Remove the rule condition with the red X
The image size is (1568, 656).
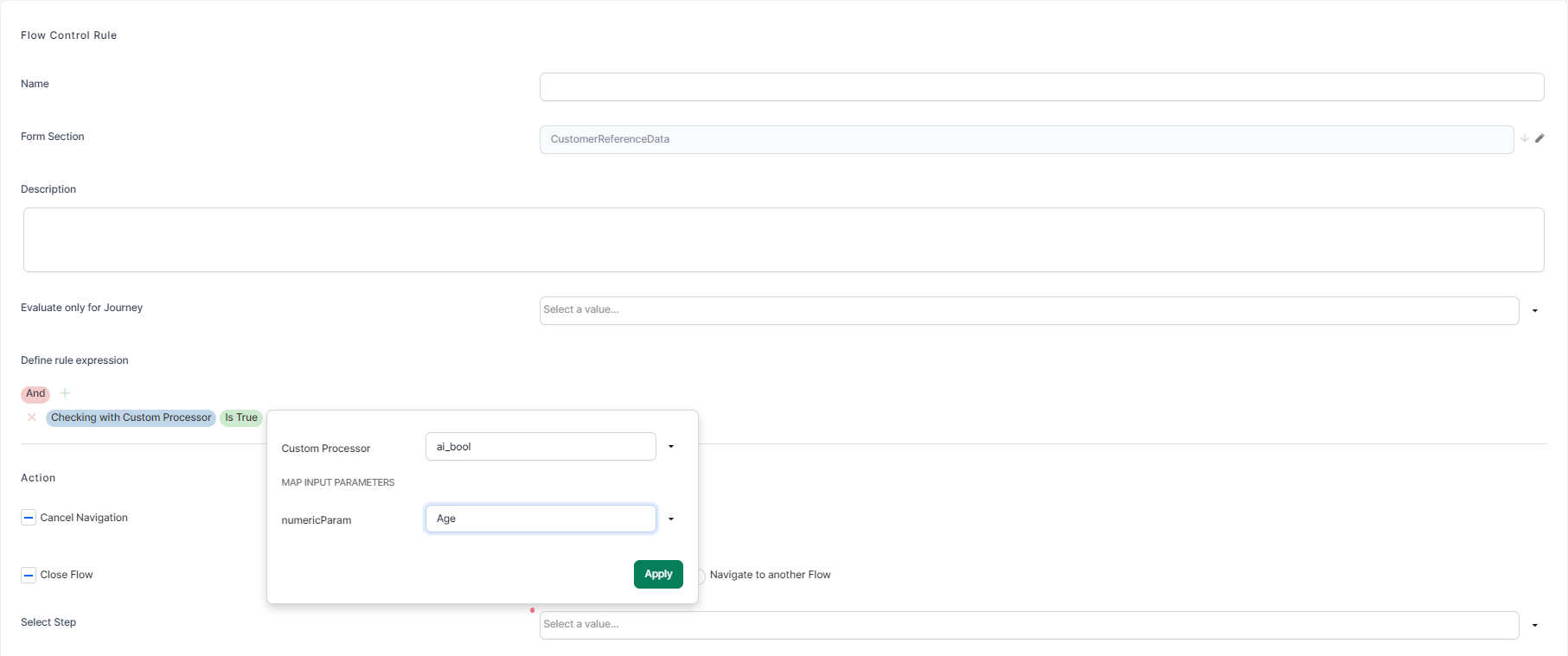pos(32,417)
